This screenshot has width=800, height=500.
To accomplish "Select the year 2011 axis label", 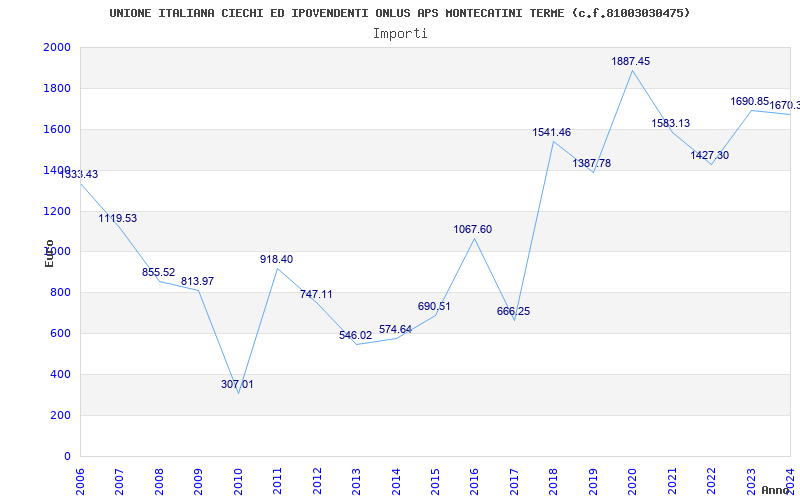I will tap(277, 481).
